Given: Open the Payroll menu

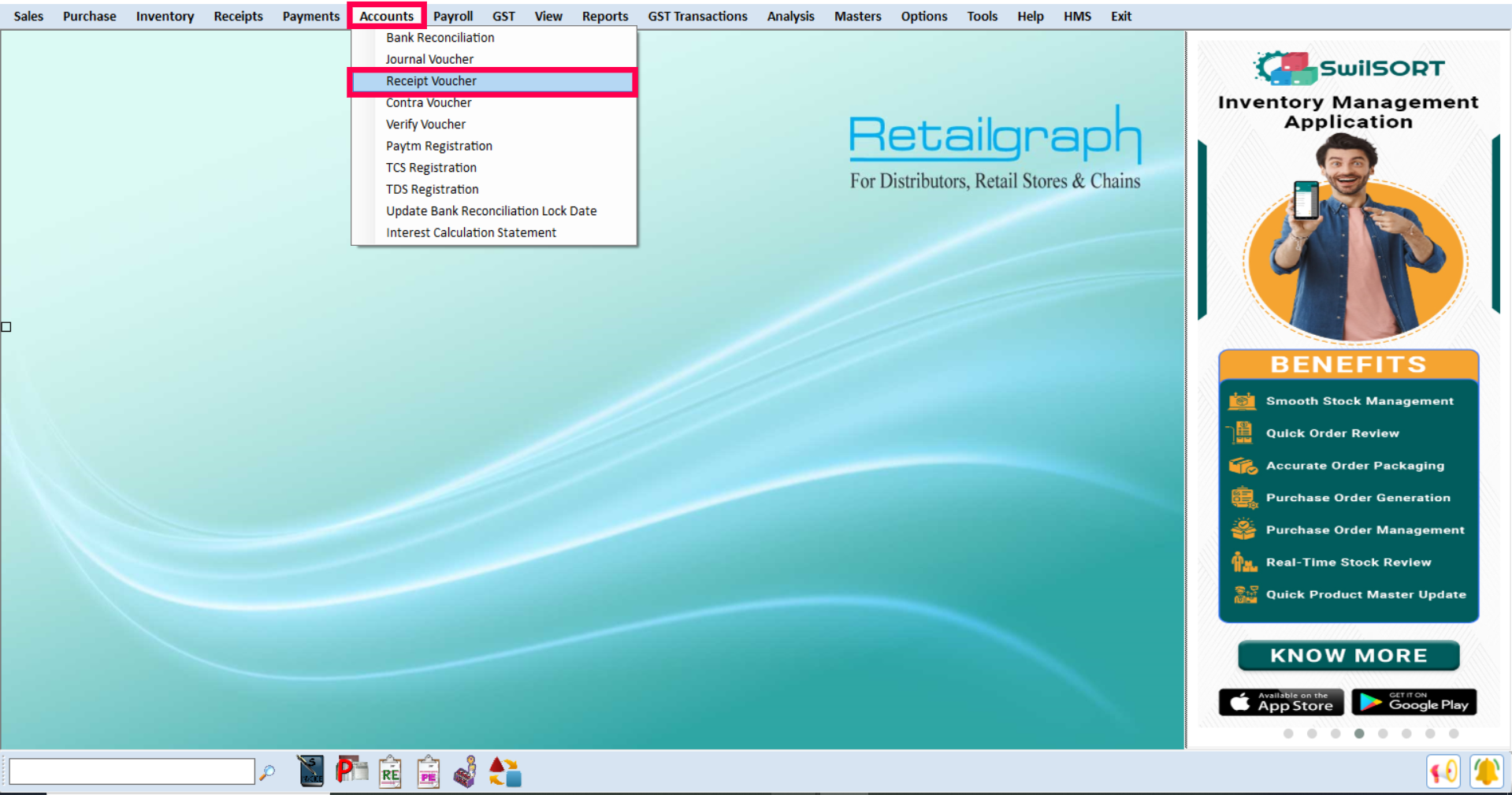Looking at the screenshot, I should pos(453,16).
